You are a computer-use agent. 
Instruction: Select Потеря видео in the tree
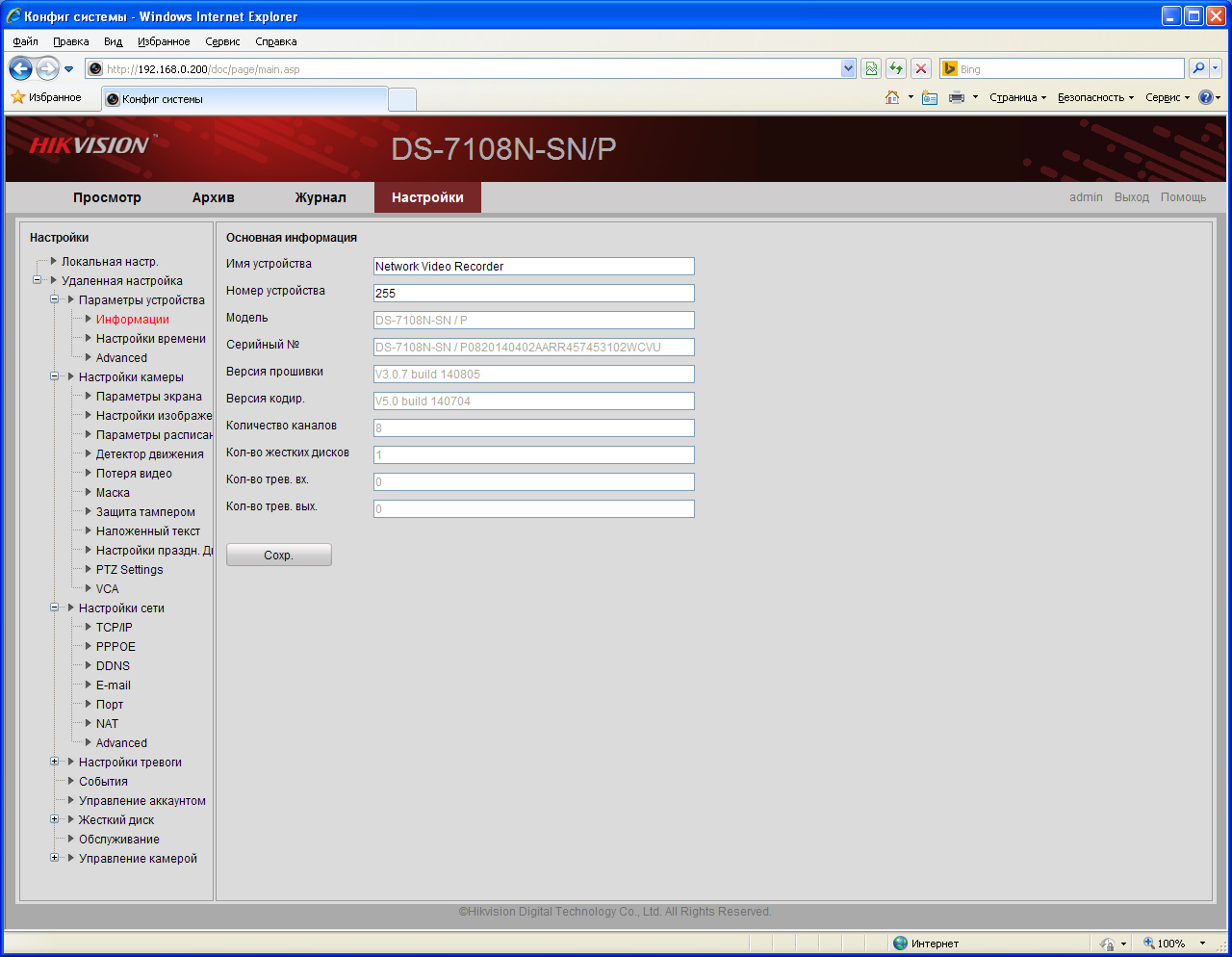134,473
